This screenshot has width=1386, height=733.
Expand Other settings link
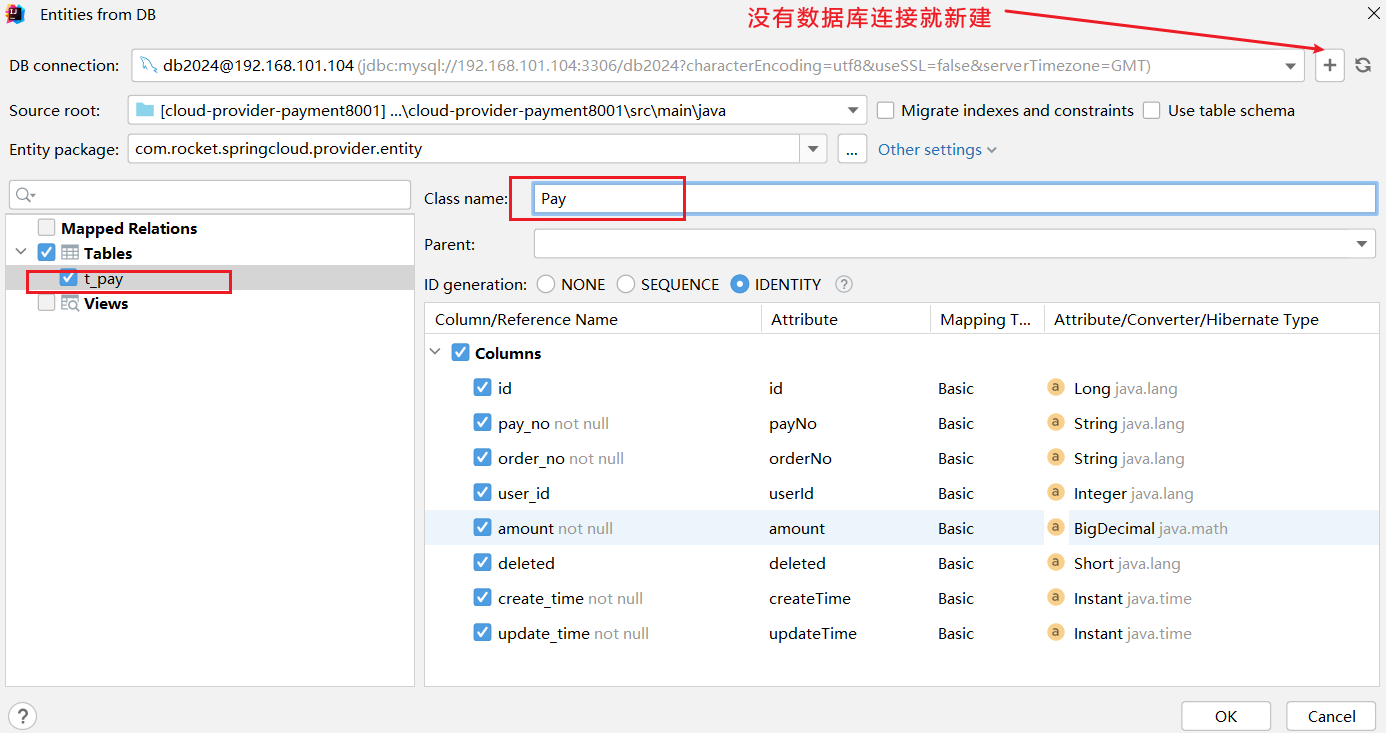point(937,149)
